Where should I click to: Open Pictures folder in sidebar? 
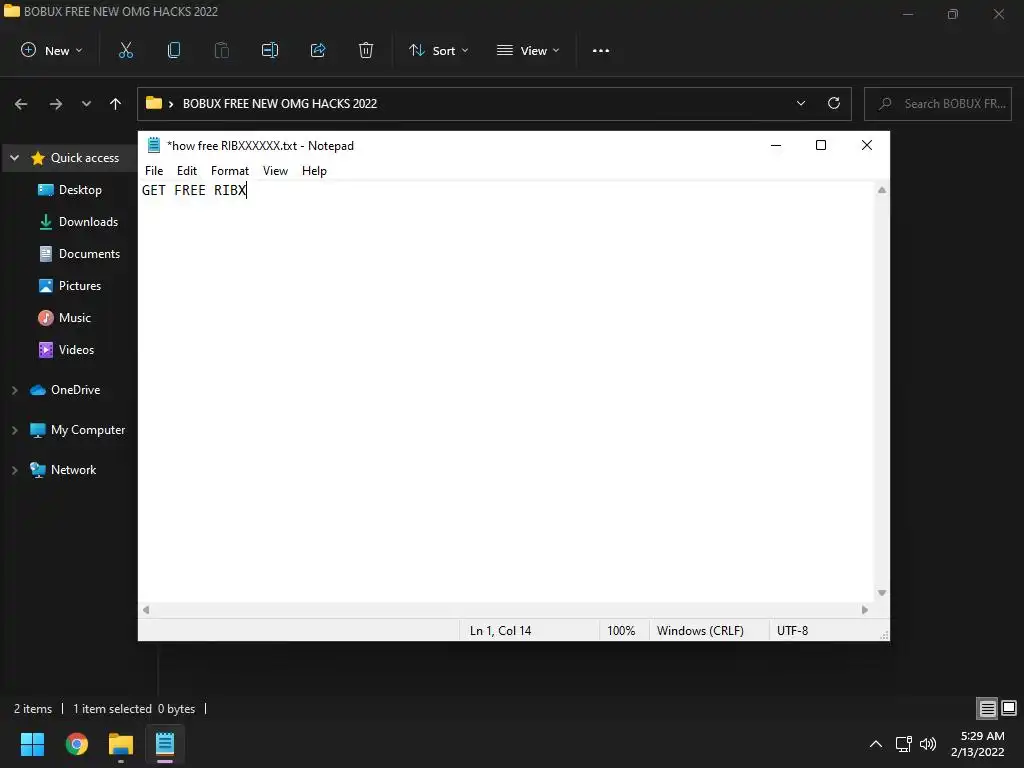70,286
